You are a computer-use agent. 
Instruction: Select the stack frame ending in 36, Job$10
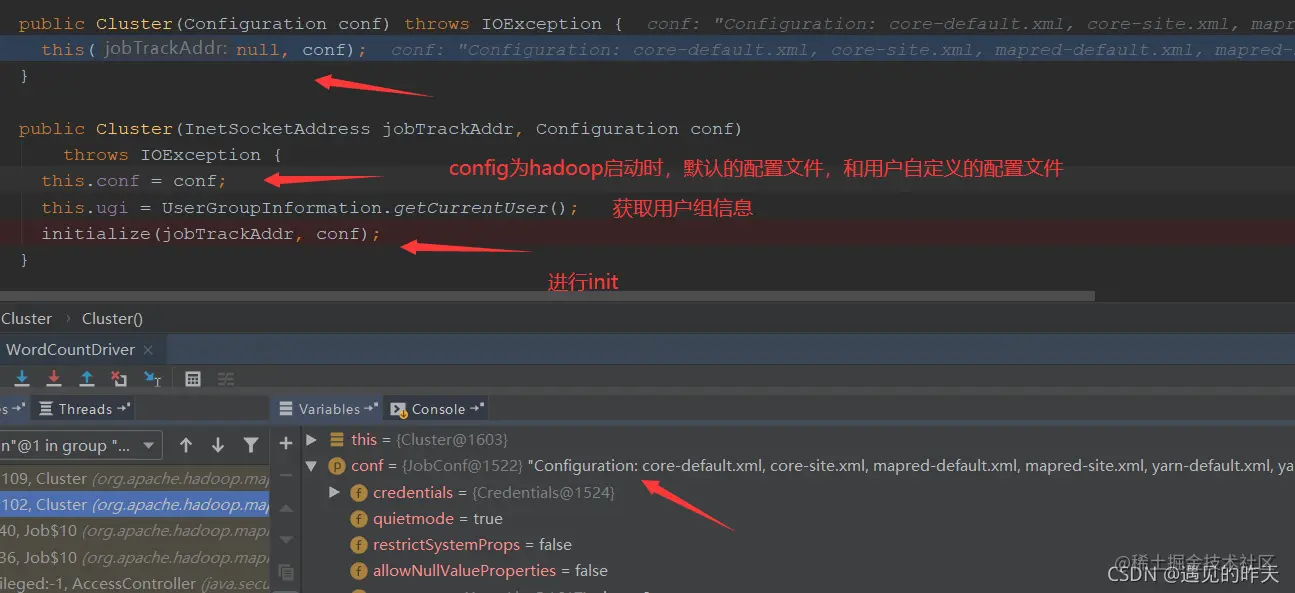(x=135, y=557)
